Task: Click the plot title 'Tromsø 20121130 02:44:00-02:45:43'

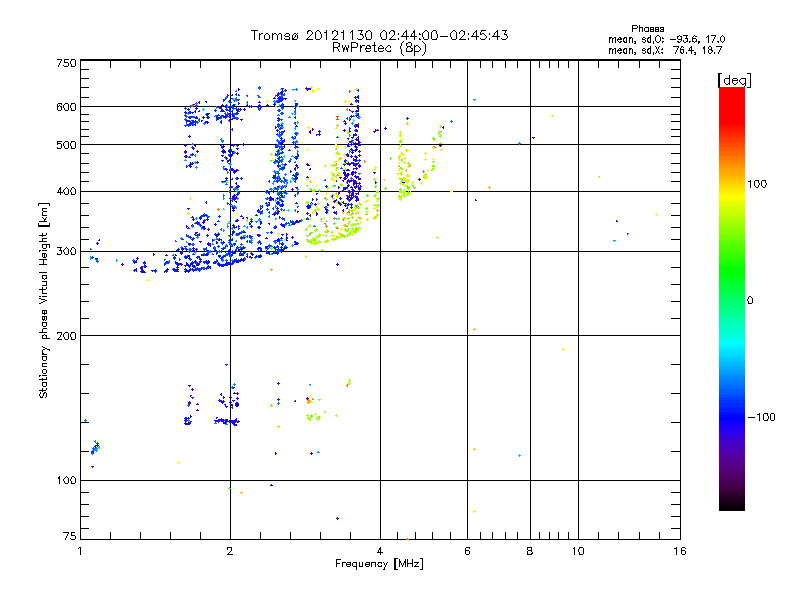Action: pyautogui.click(x=379, y=35)
